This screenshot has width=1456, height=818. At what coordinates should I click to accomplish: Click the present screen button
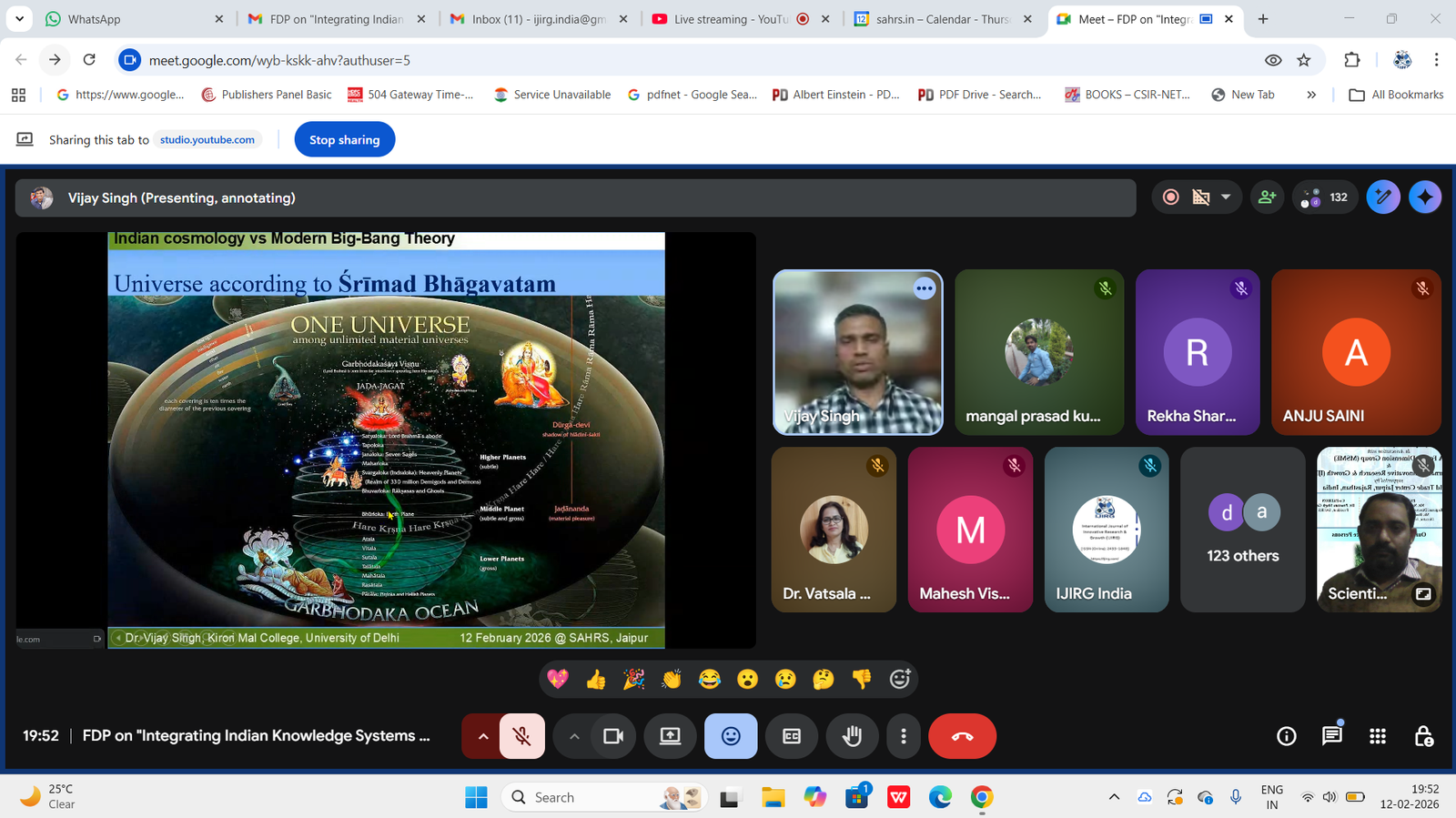click(670, 736)
